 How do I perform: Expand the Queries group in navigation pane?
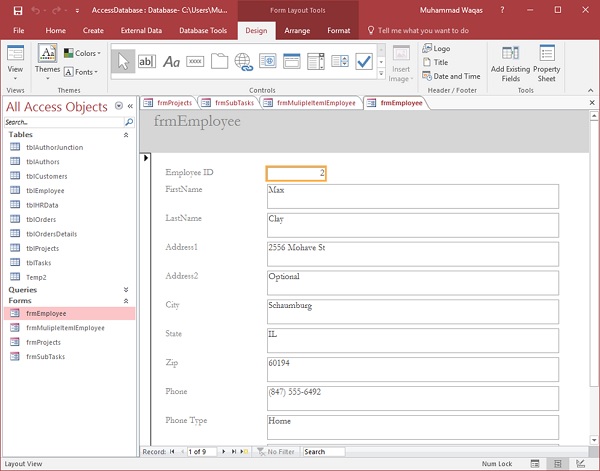pyautogui.click(x=126, y=289)
